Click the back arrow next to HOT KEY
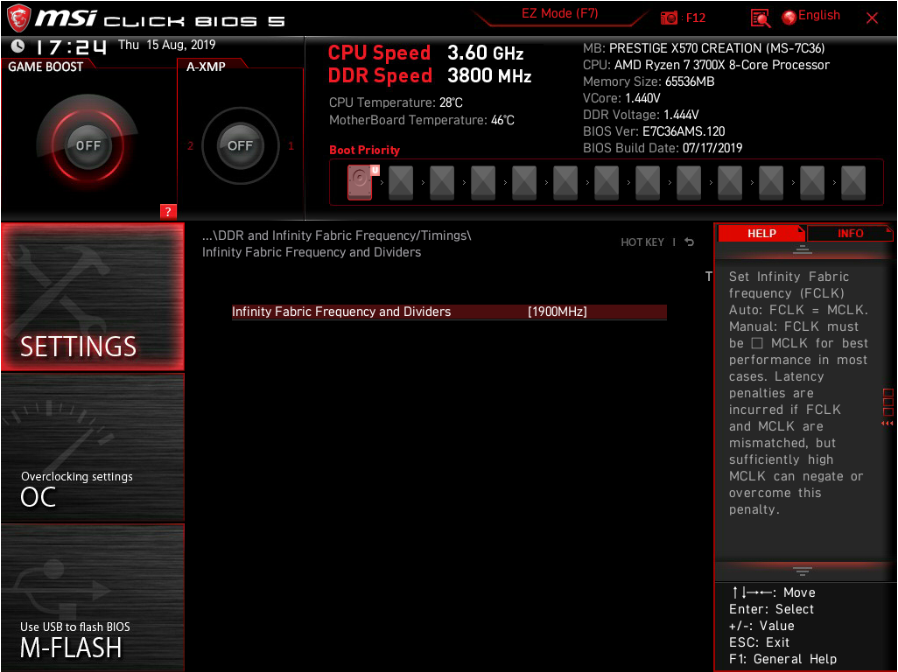This screenshot has width=898, height=672. [690, 242]
